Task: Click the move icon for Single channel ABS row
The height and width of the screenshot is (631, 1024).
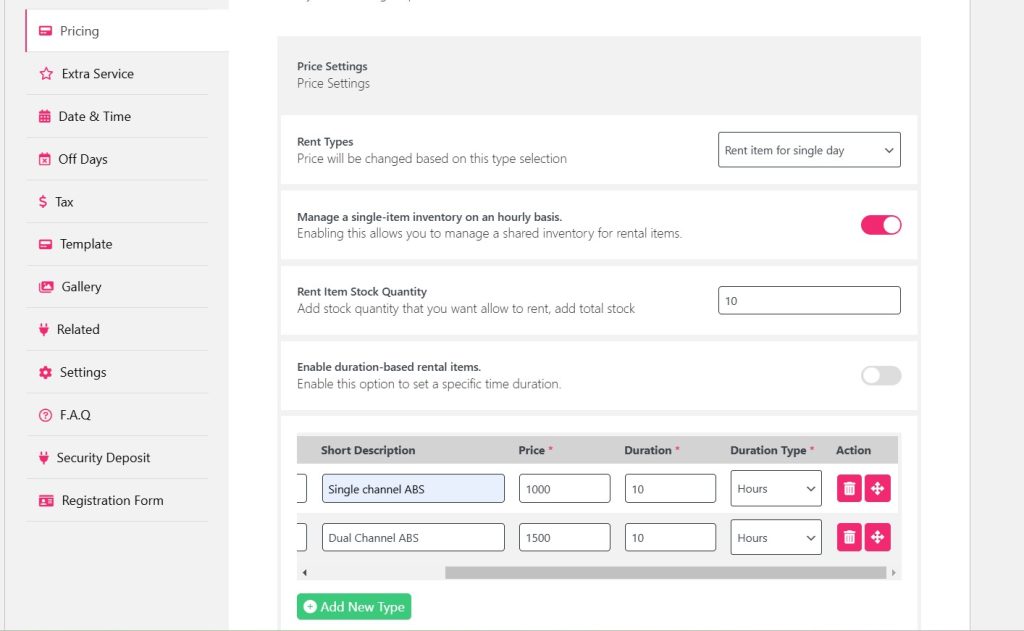Action: click(877, 488)
